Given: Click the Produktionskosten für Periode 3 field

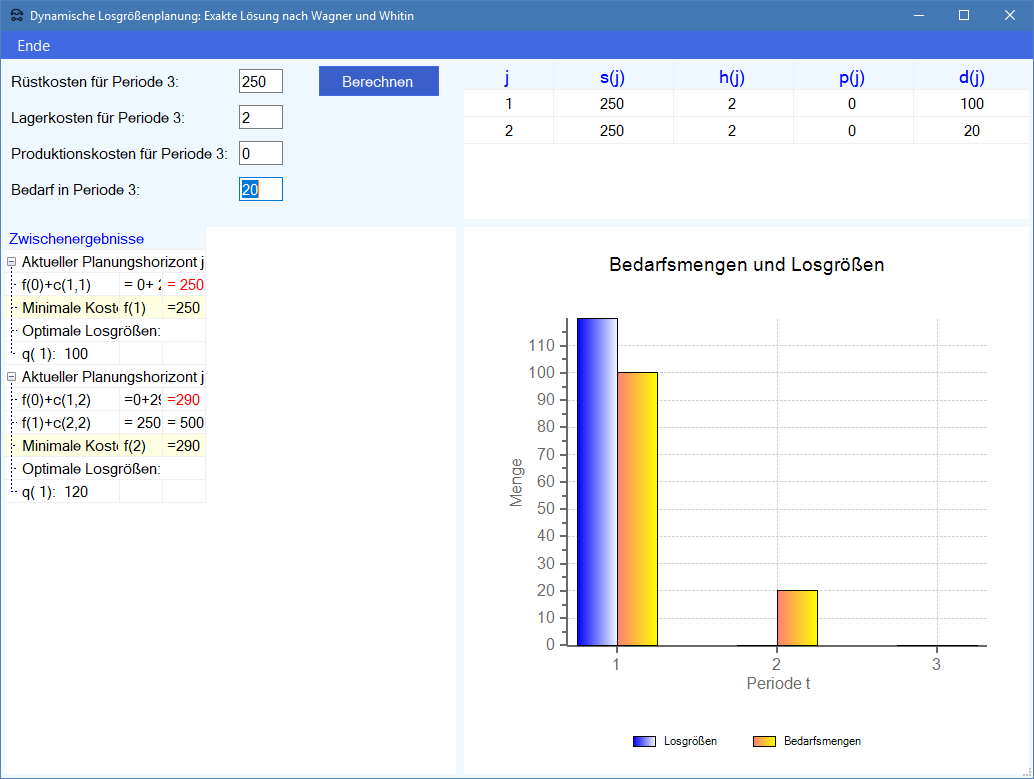Looking at the screenshot, I should 260,153.
